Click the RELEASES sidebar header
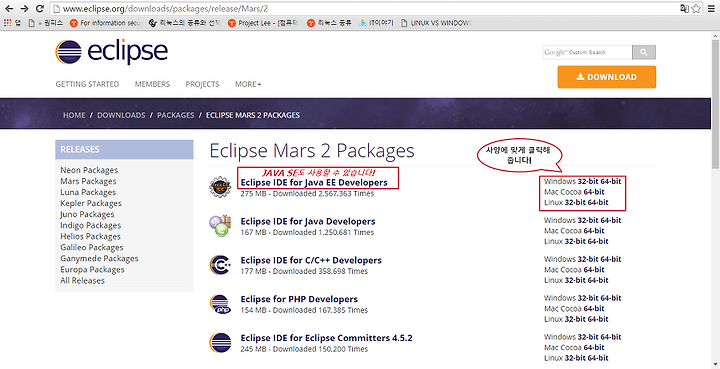 click(x=124, y=150)
